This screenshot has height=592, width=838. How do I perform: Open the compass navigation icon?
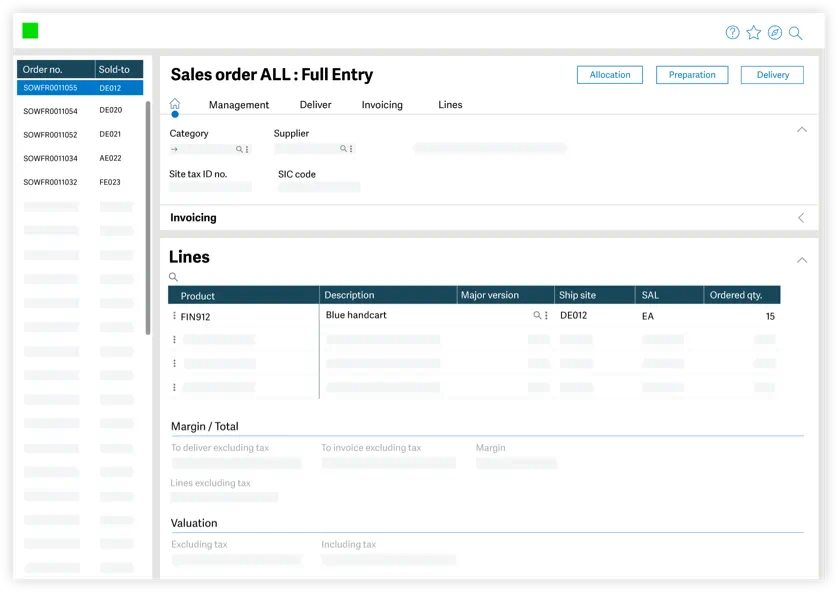tap(774, 33)
